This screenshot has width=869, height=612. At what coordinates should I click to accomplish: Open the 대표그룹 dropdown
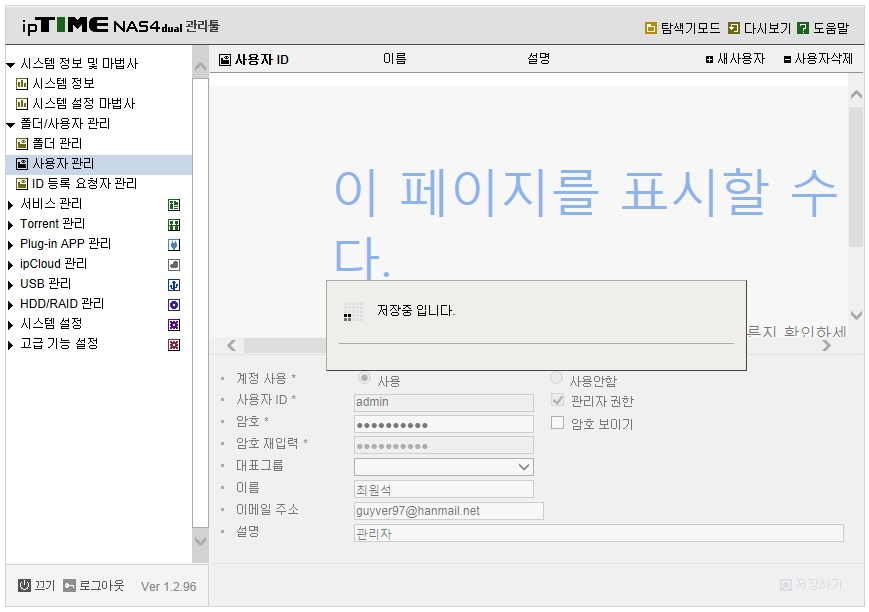(444, 467)
